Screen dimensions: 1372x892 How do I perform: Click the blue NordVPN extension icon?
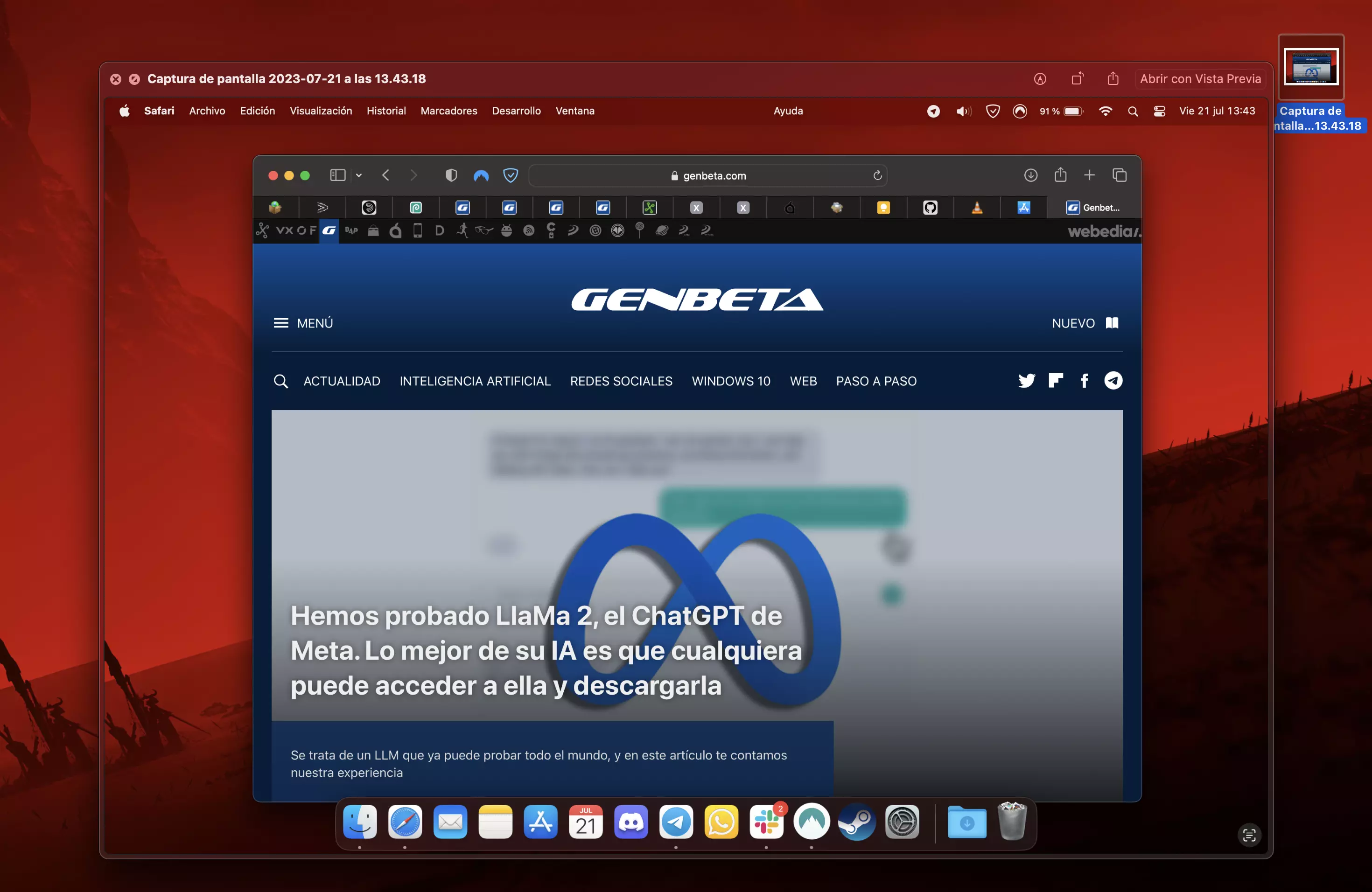(x=481, y=175)
